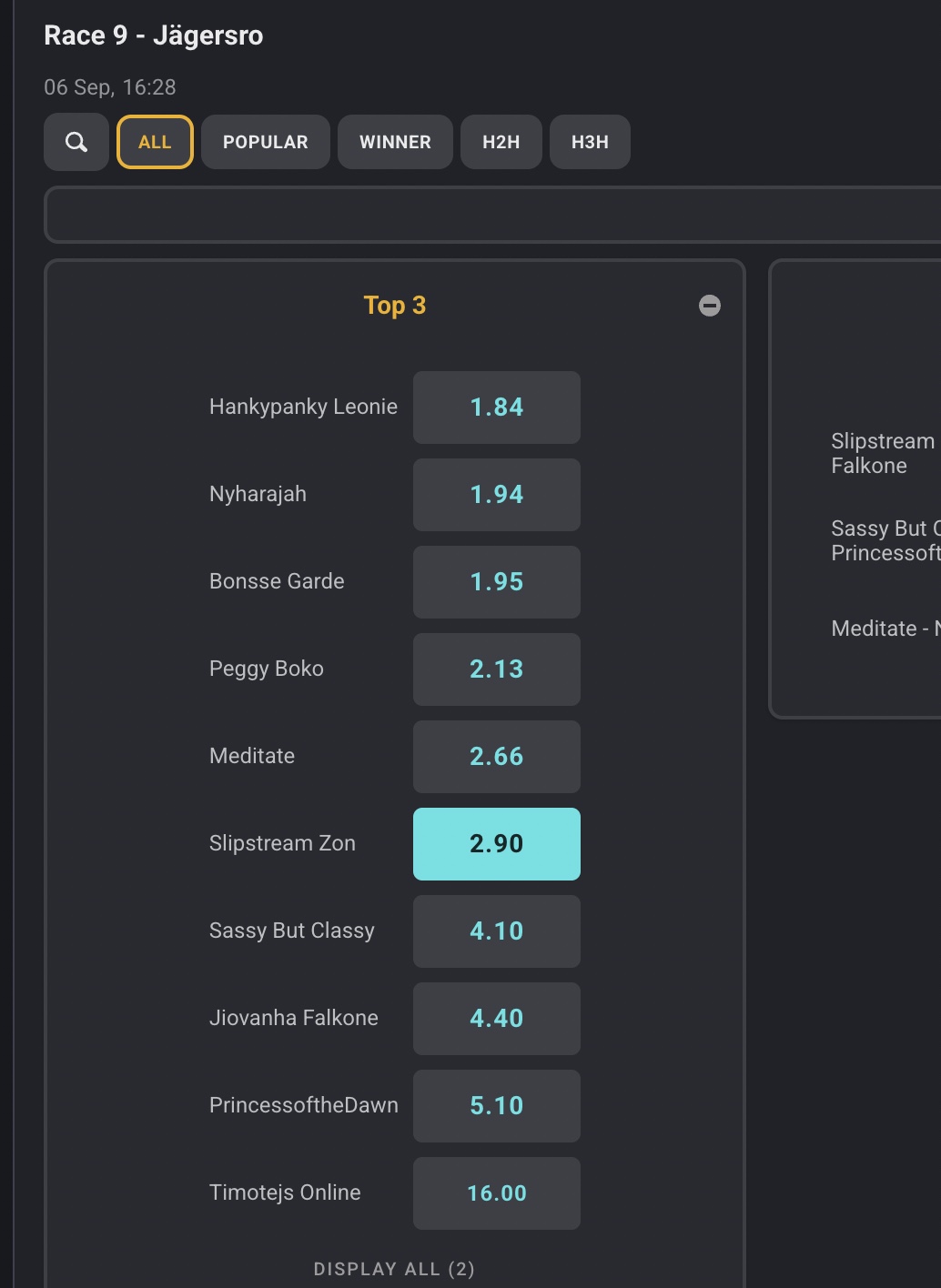Select Nyharajah odds 1.94
Screen dimensions: 941x1288
[x=497, y=495]
